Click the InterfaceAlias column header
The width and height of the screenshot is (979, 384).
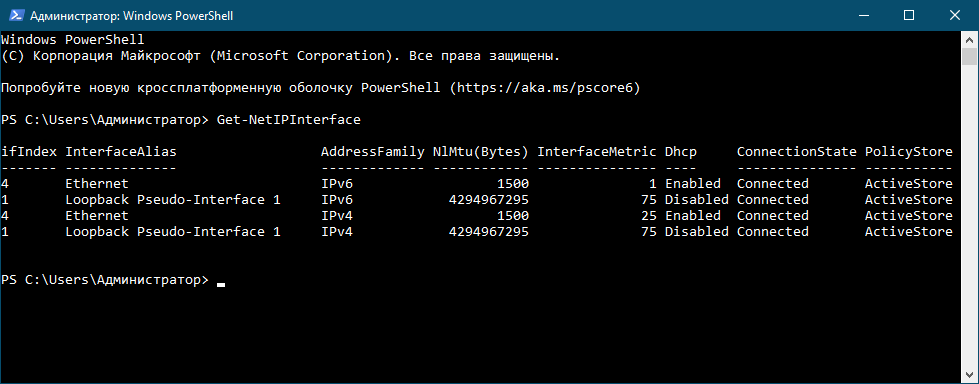coord(121,152)
